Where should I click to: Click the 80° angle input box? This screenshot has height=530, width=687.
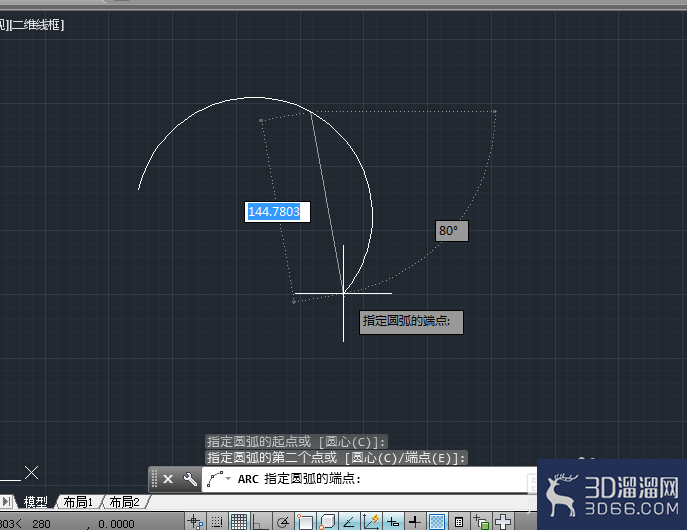[452, 231]
